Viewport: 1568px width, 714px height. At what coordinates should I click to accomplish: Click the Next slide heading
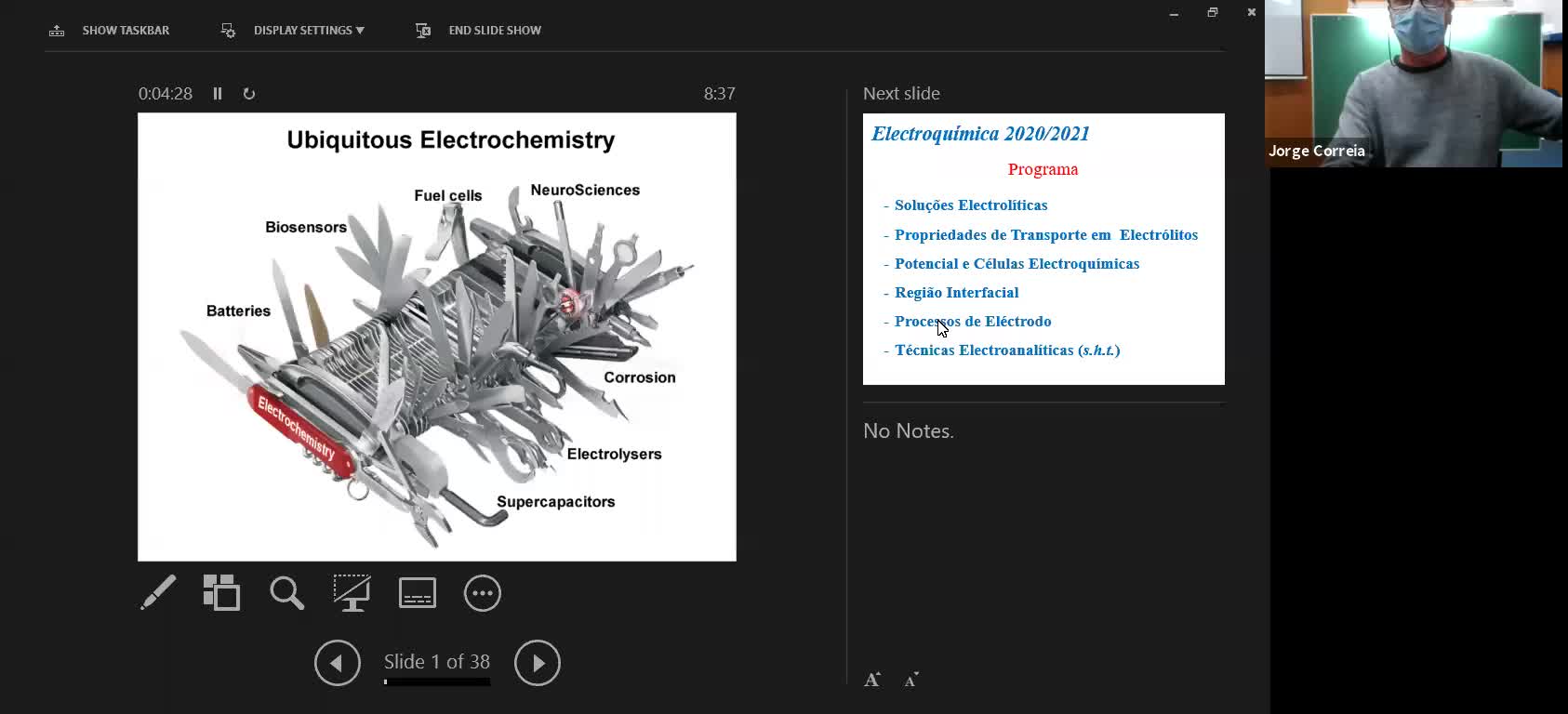coord(901,94)
